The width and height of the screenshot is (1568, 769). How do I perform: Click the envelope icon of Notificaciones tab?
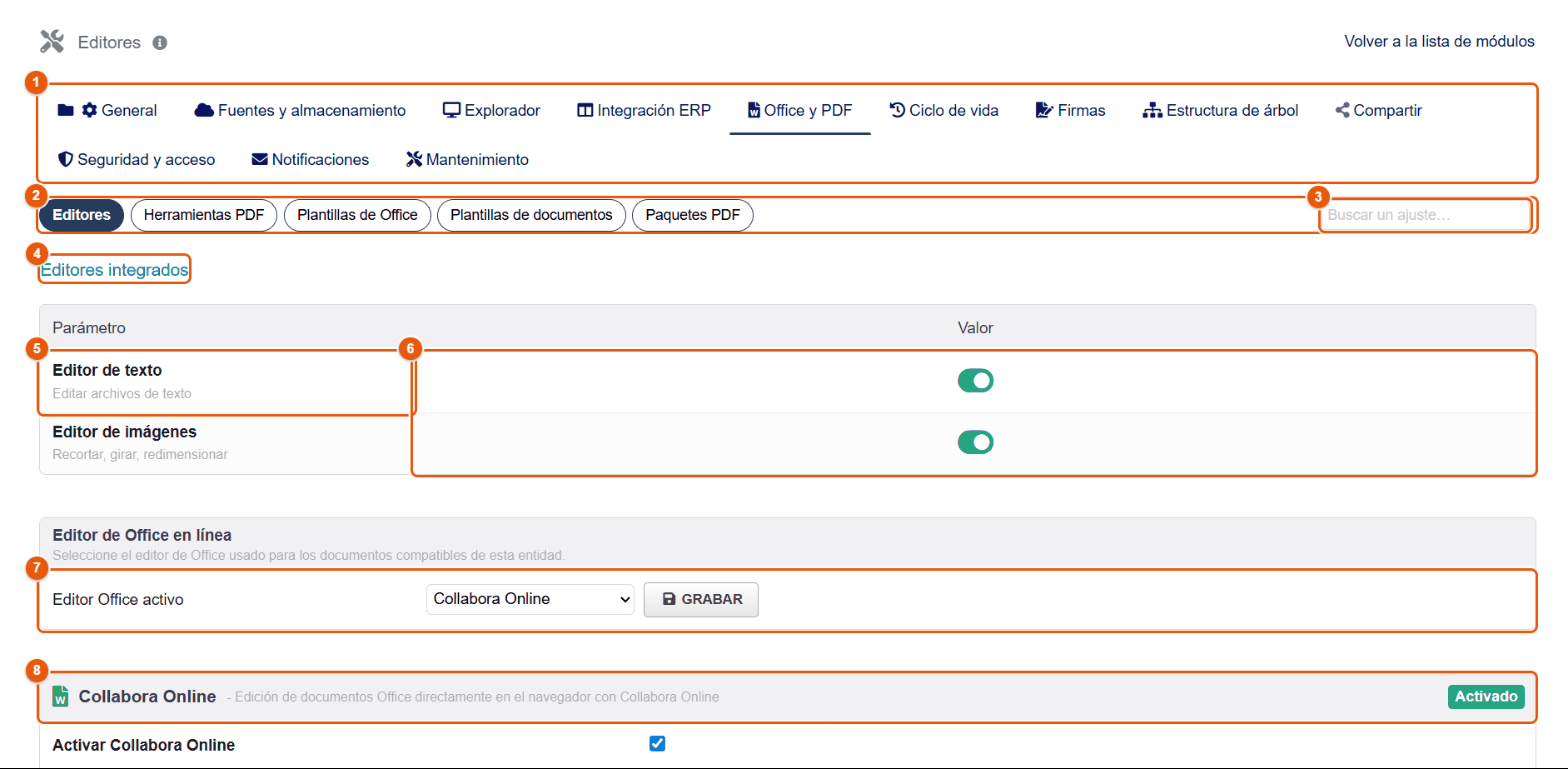pyautogui.click(x=260, y=159)
